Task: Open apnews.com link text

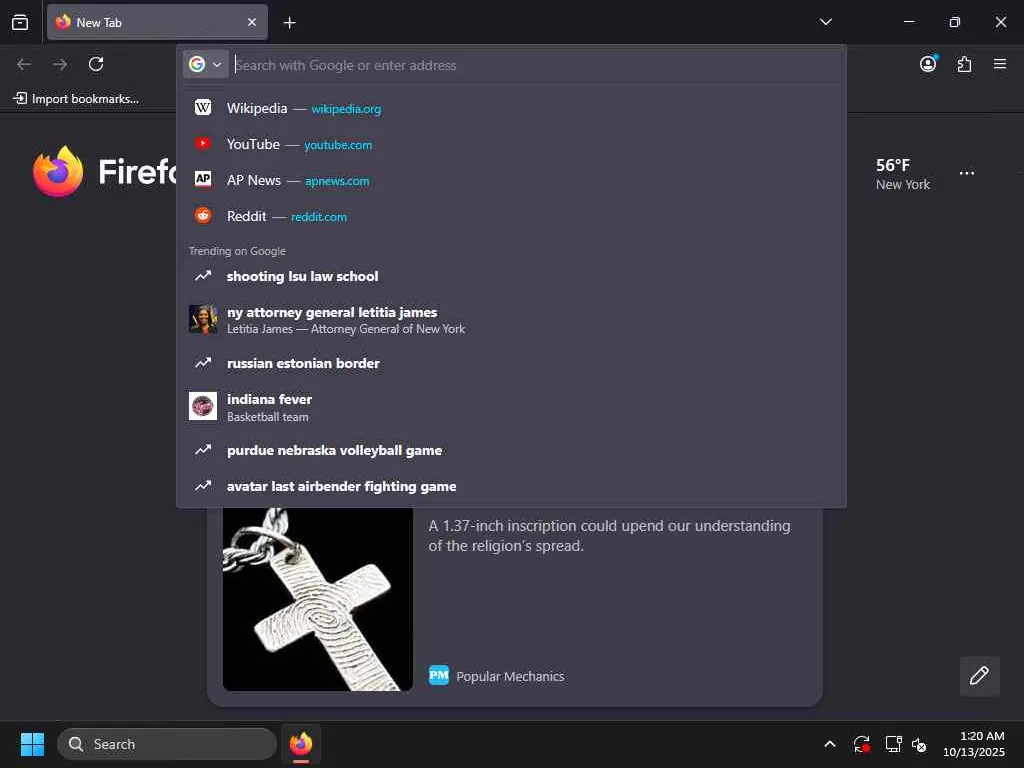Action: tap(337, 181)
